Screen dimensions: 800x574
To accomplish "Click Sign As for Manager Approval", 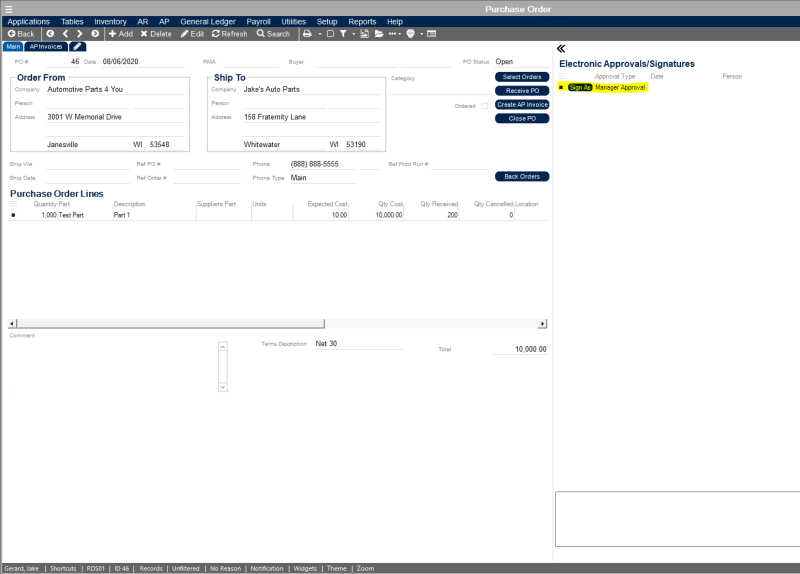I will pos(580,87).
